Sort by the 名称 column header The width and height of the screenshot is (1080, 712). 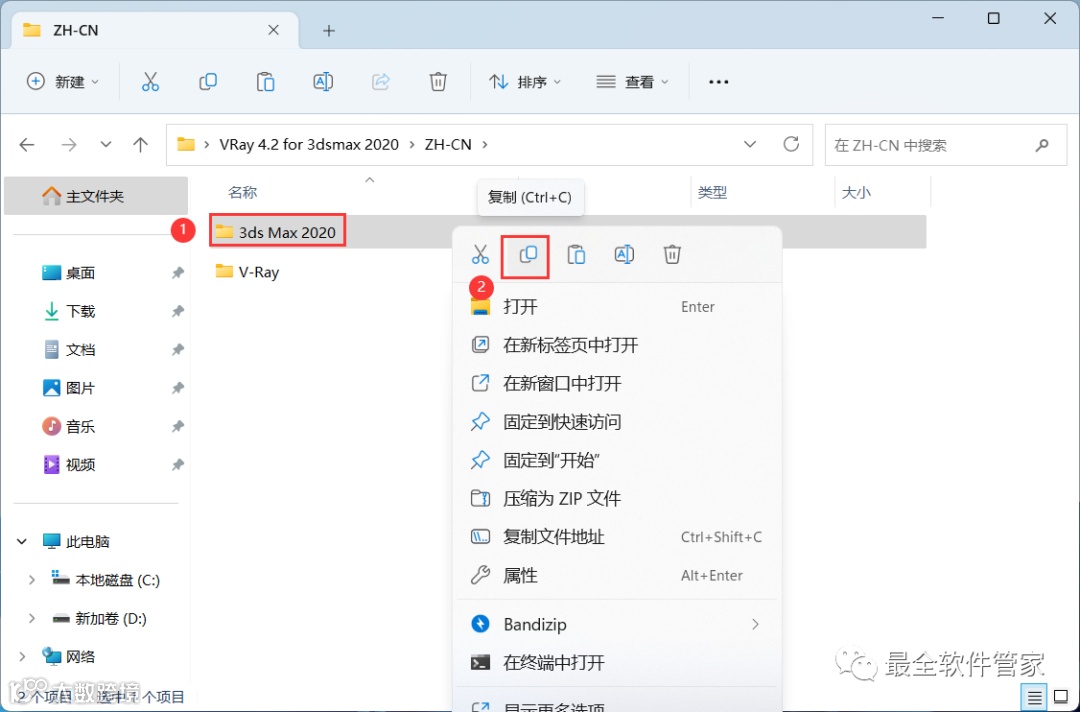(242, 193)
